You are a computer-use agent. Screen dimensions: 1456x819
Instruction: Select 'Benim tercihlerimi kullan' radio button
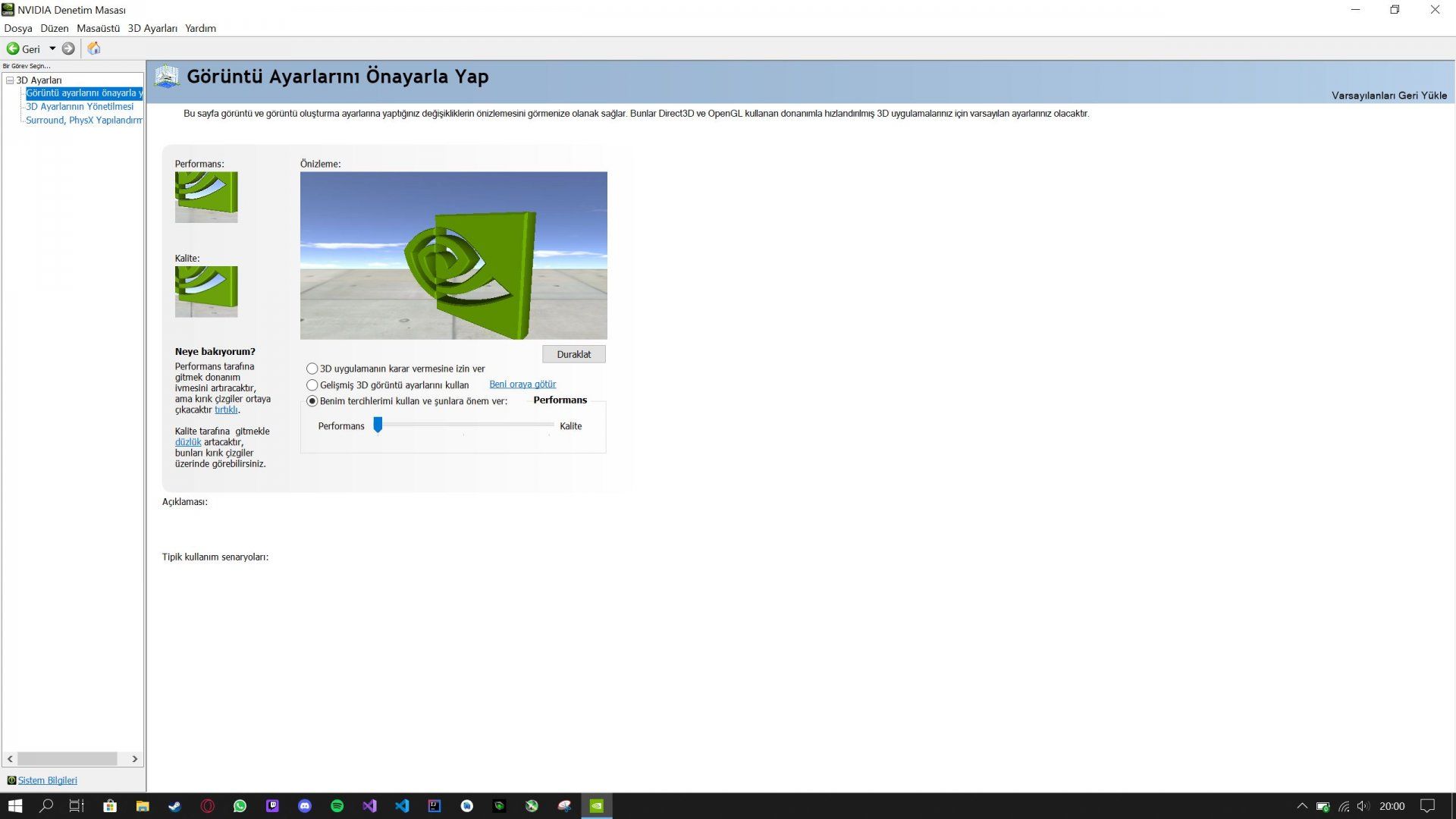point(312,401)
